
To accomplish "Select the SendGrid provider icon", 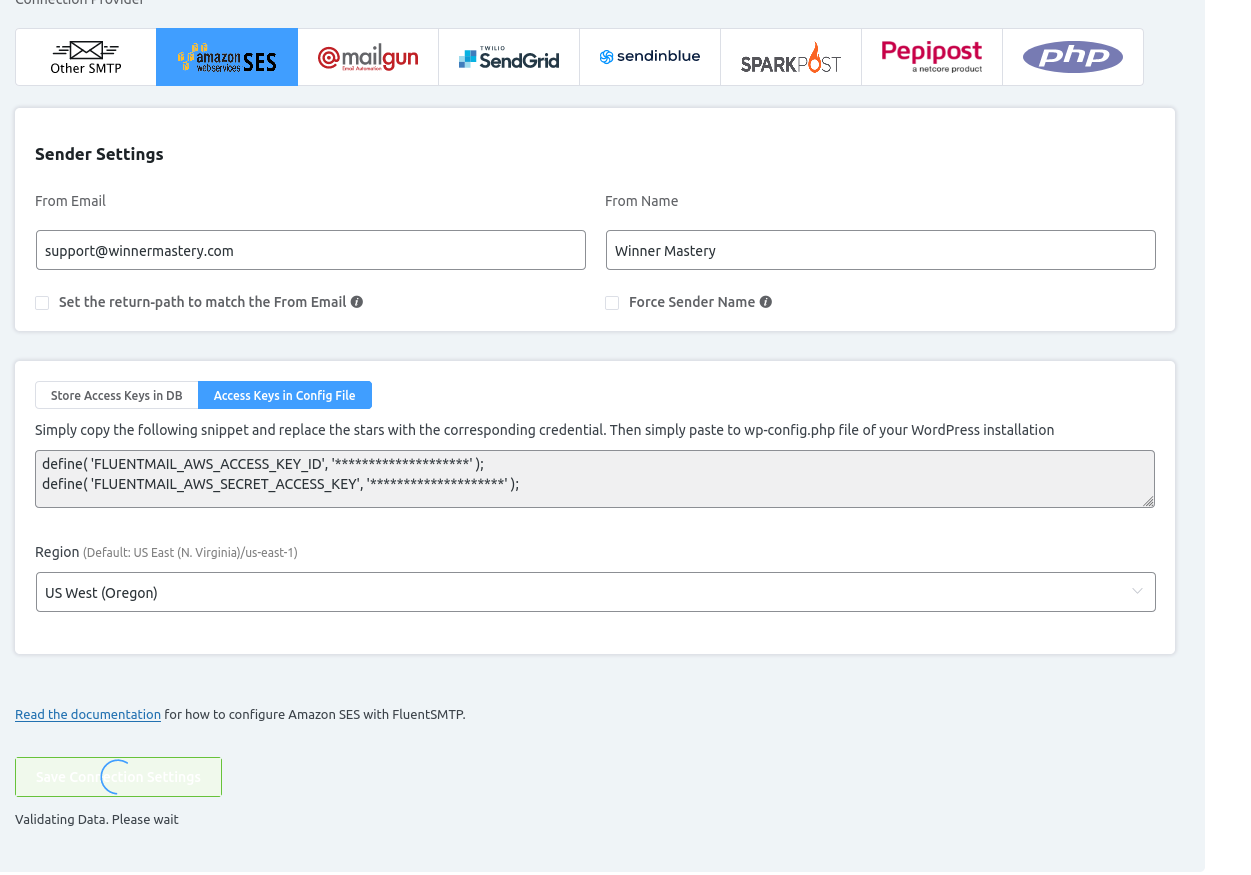I will click(x=509, y=57).
